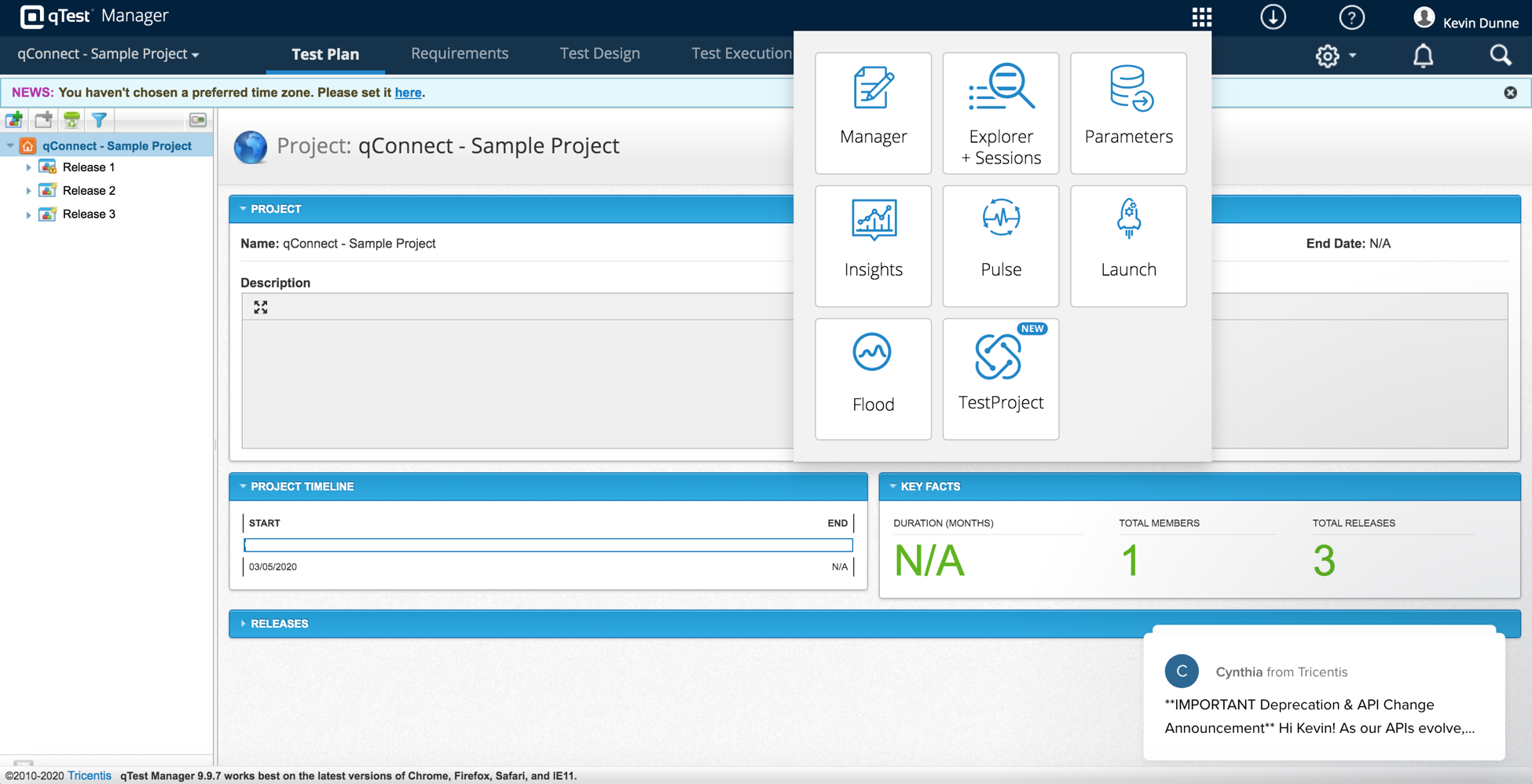The height and width of the screenshot is (784, 1532).
Task: Click the timeline start date 03/05/2020
Action: pyautogui.click(x=273, y=566)
